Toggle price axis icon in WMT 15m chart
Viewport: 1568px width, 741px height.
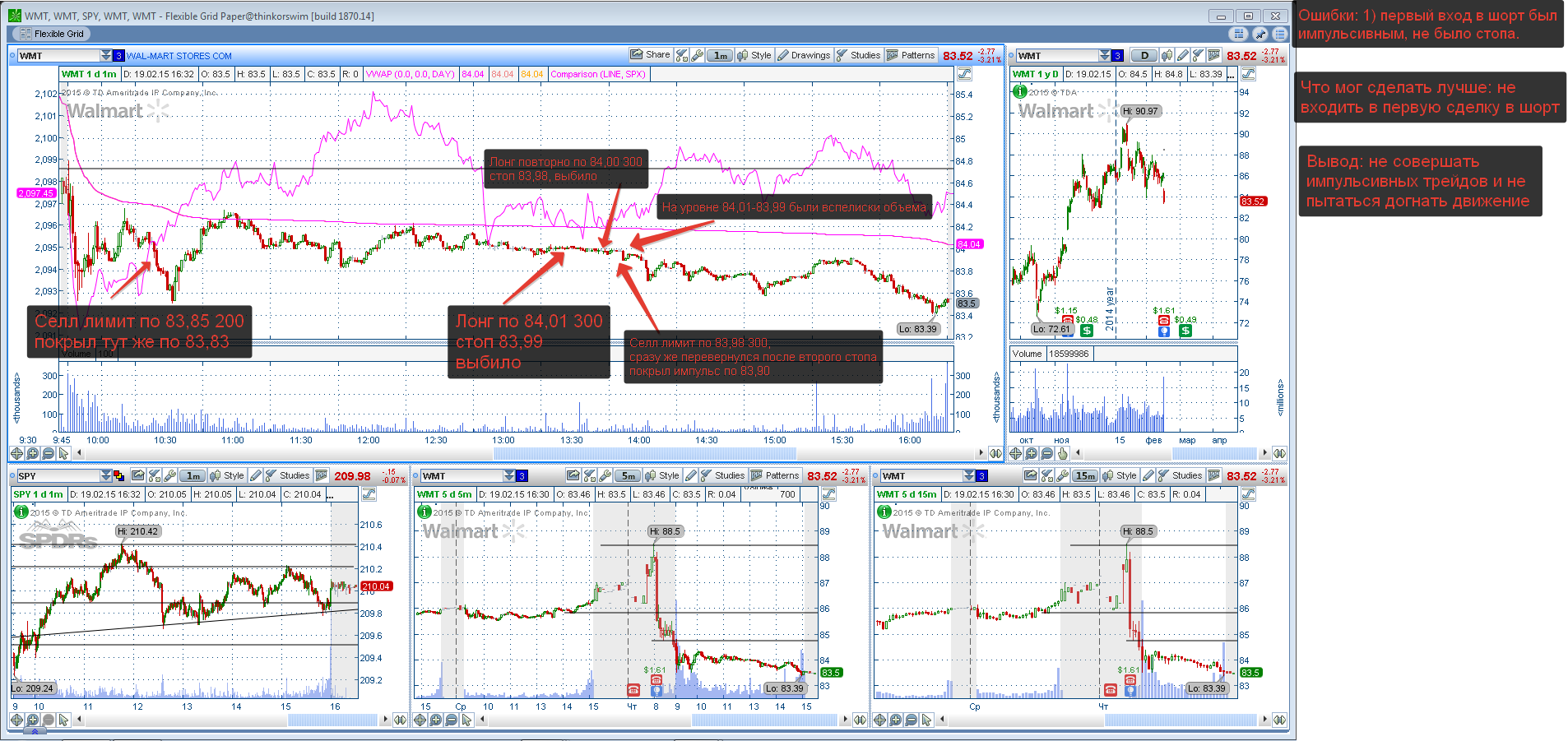click(1248, 494)
